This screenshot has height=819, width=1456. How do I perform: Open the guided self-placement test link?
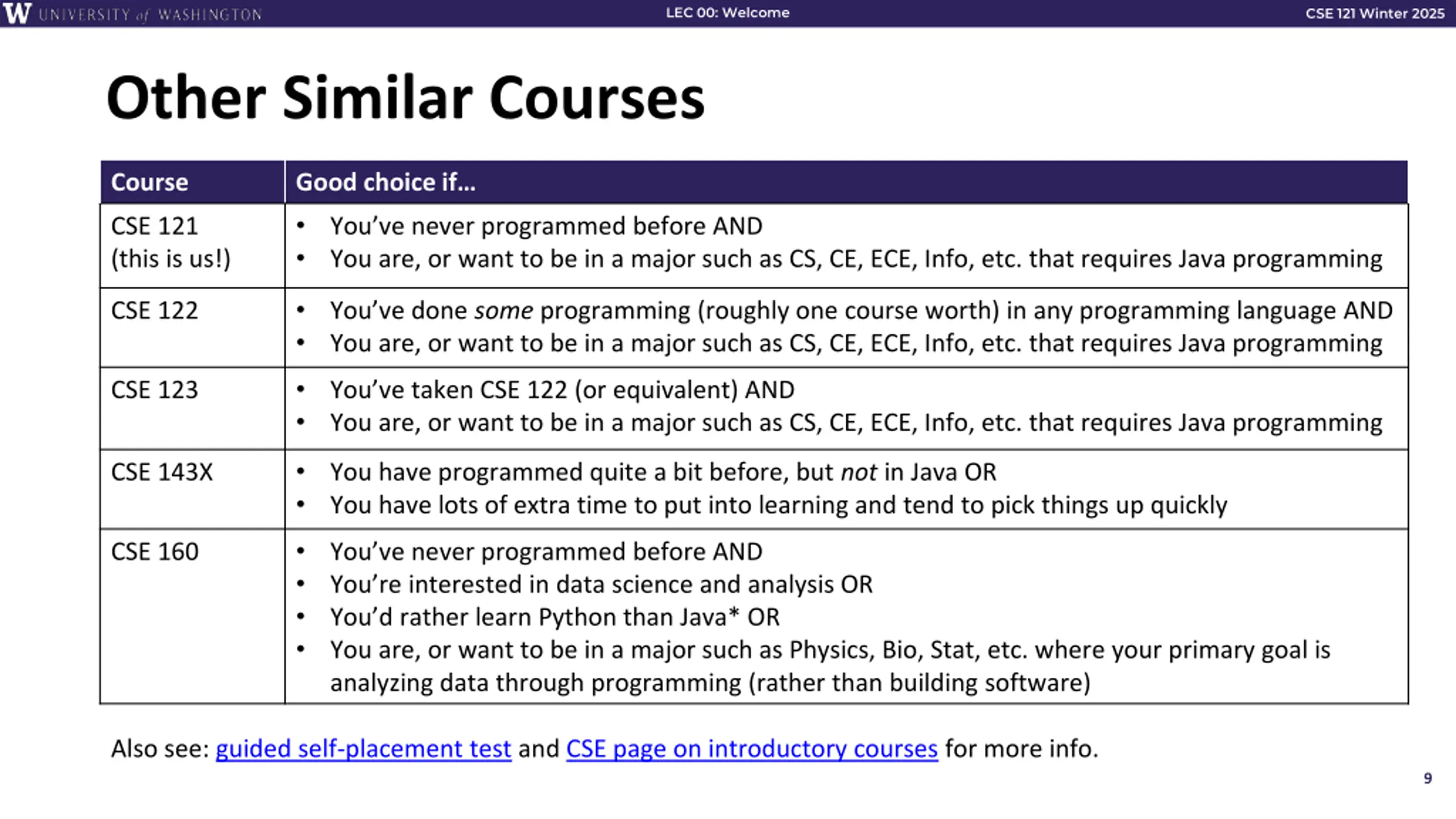pyautogui.click(x=363, y=748)
